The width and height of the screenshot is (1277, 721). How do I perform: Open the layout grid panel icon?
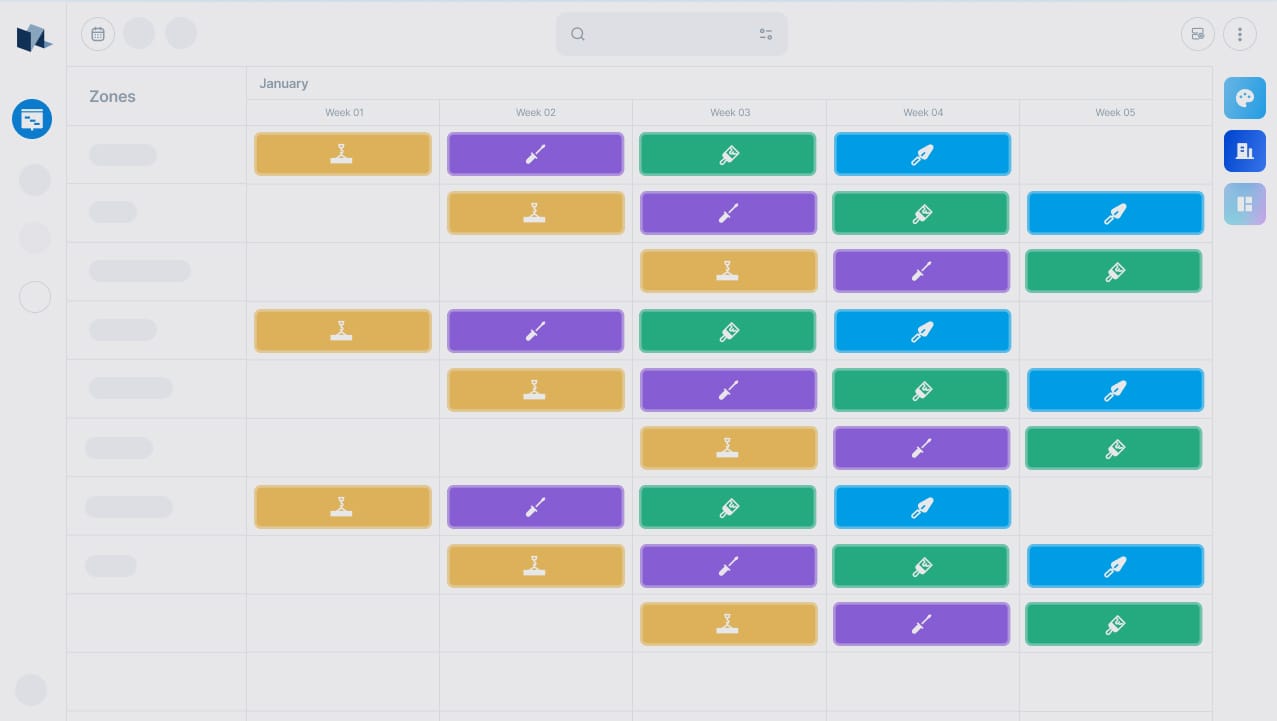point(1244,204)
